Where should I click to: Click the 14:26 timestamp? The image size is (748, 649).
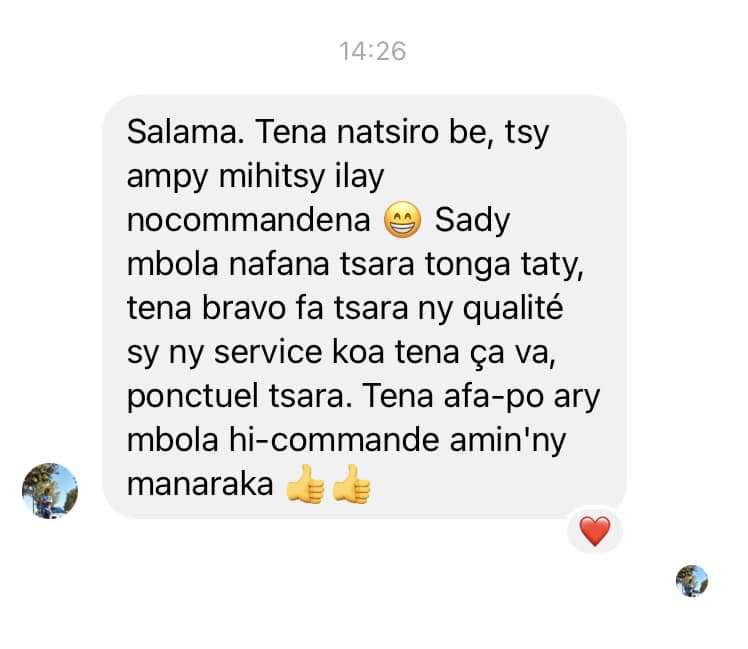[372, 51]
